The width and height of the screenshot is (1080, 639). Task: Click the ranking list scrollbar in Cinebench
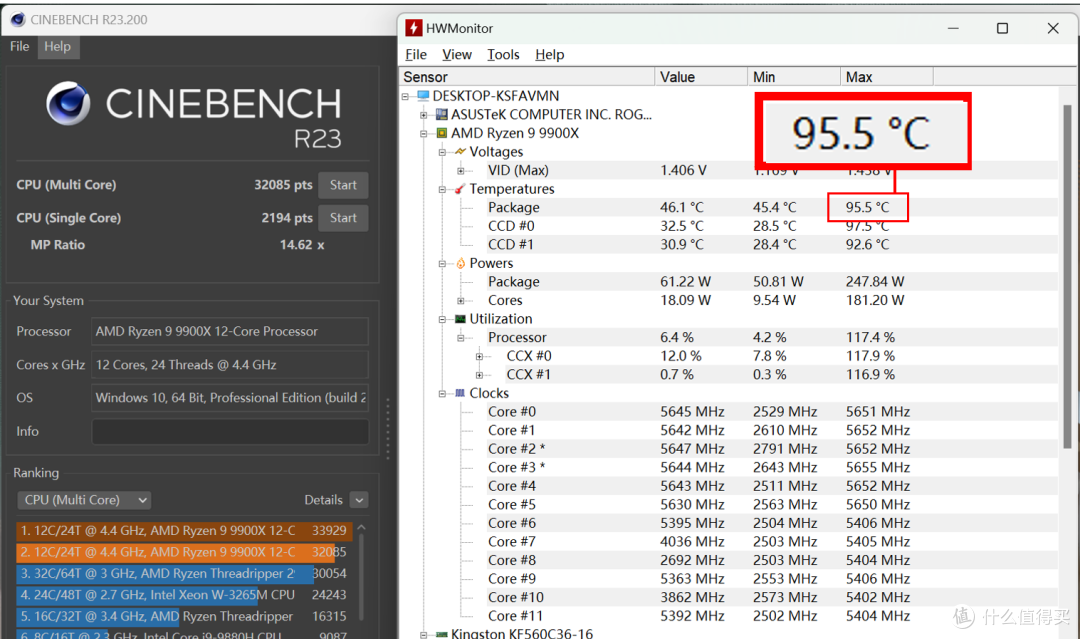361,578
